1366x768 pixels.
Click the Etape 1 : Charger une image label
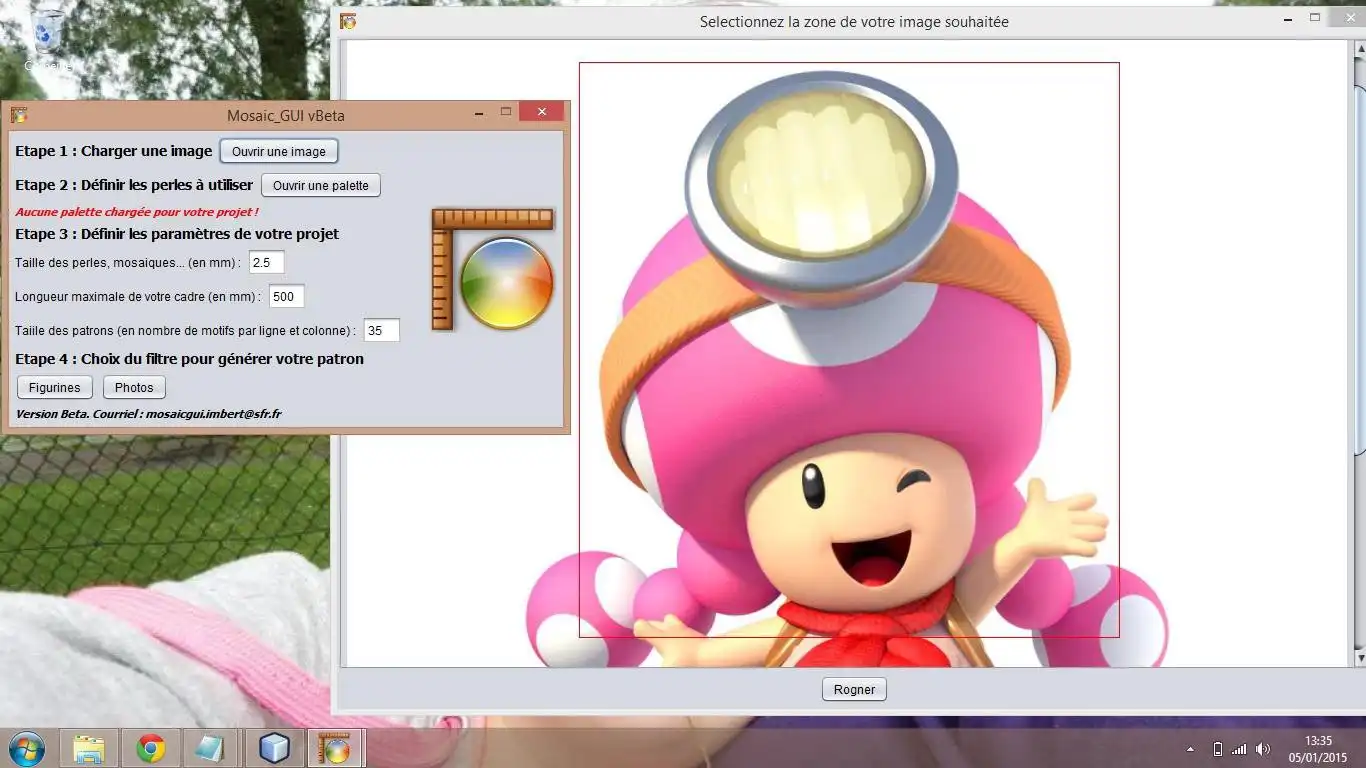click(x=113, y=151)
